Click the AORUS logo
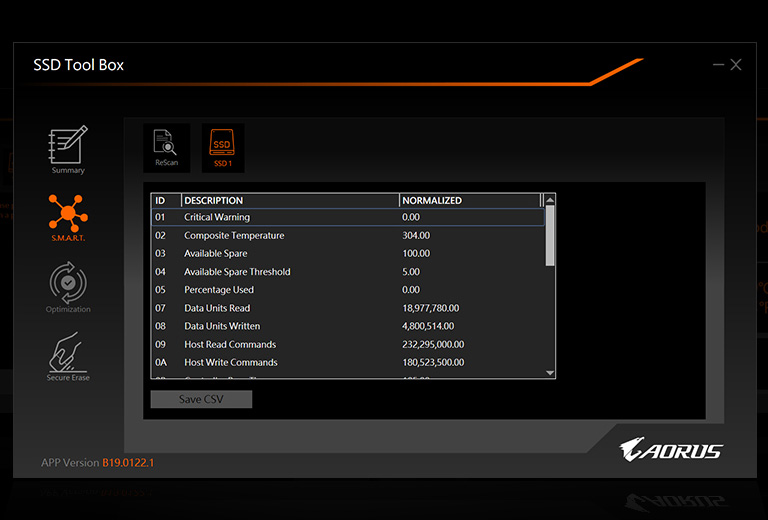This screenshot has height=520, width=768. [670, 449]
